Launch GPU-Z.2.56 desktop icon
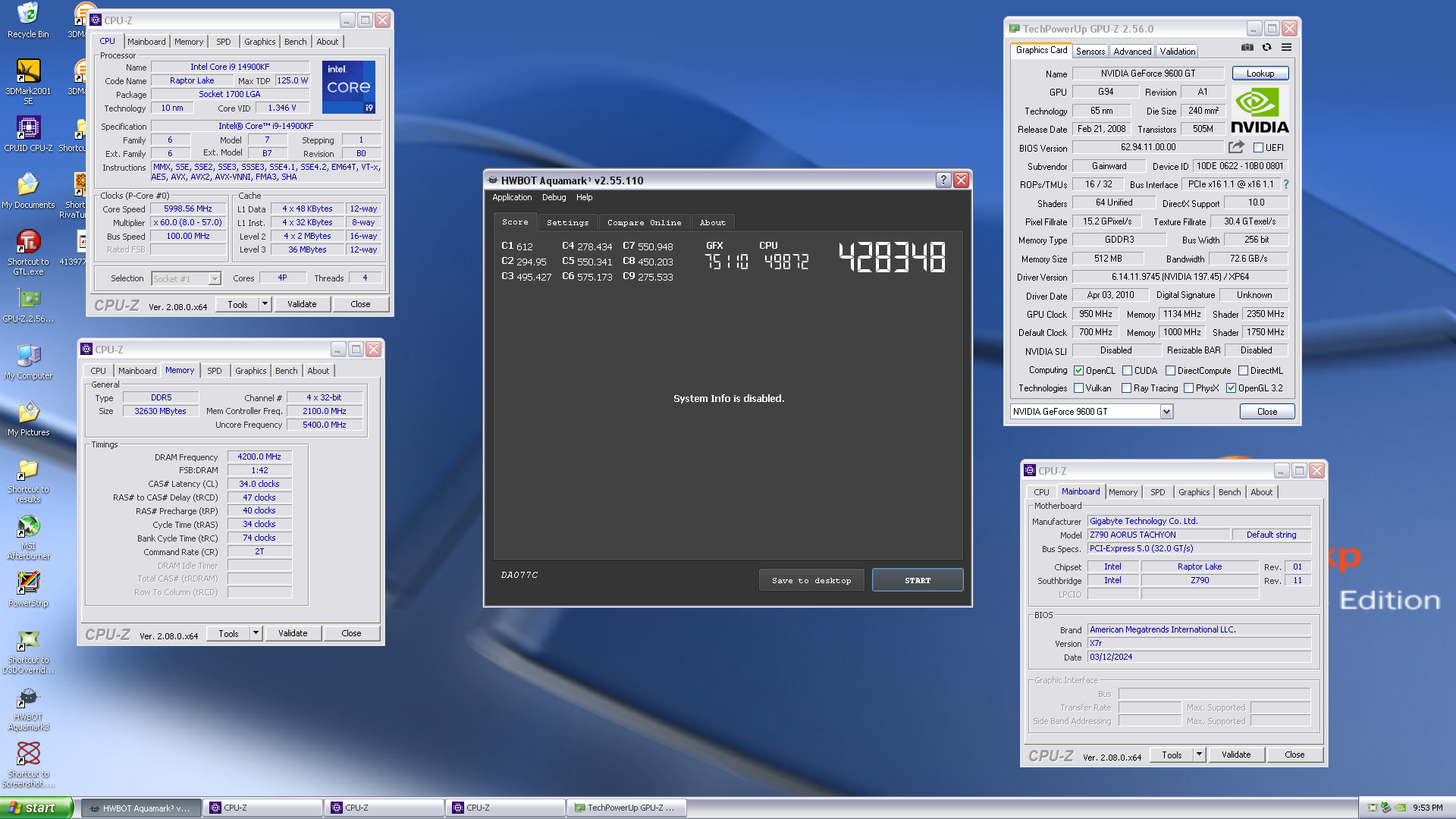This screenshot has width=1456, height=819. (28, 304)
